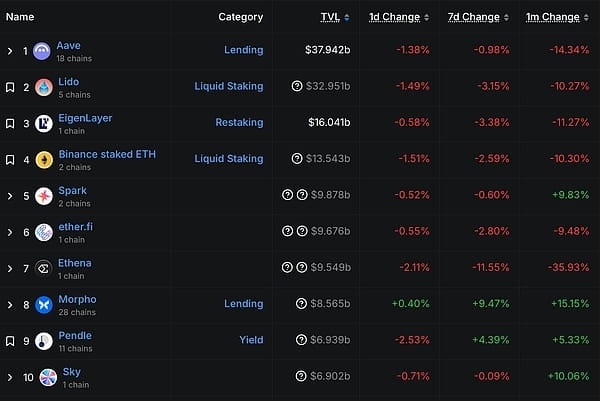Expand the Morpho row chevron
This screenshot has height=401, width=600.
click(x=10, y=304)
